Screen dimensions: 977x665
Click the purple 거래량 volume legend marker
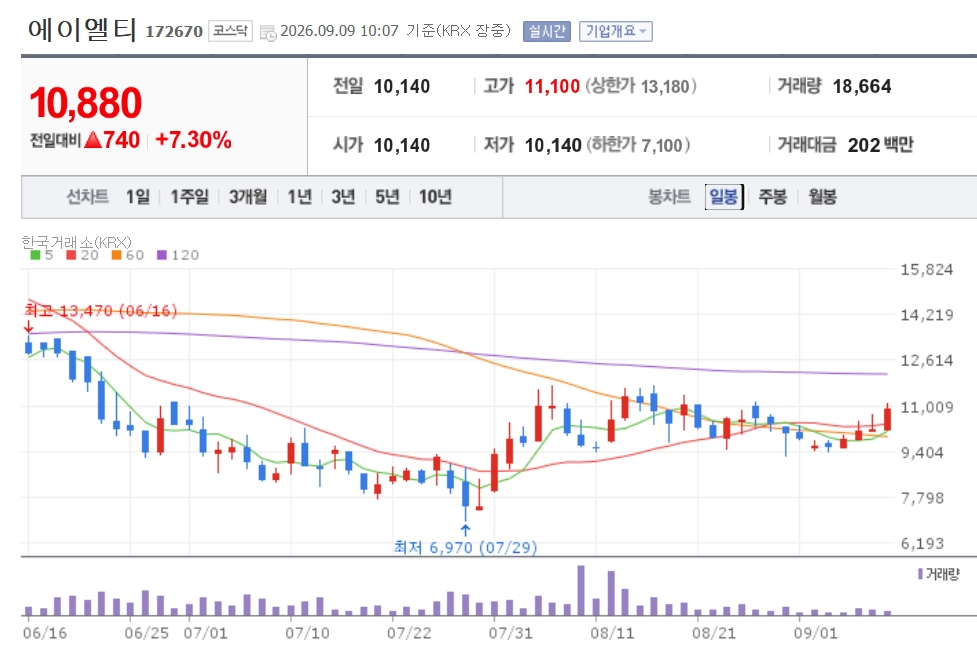tap(920, 574)
